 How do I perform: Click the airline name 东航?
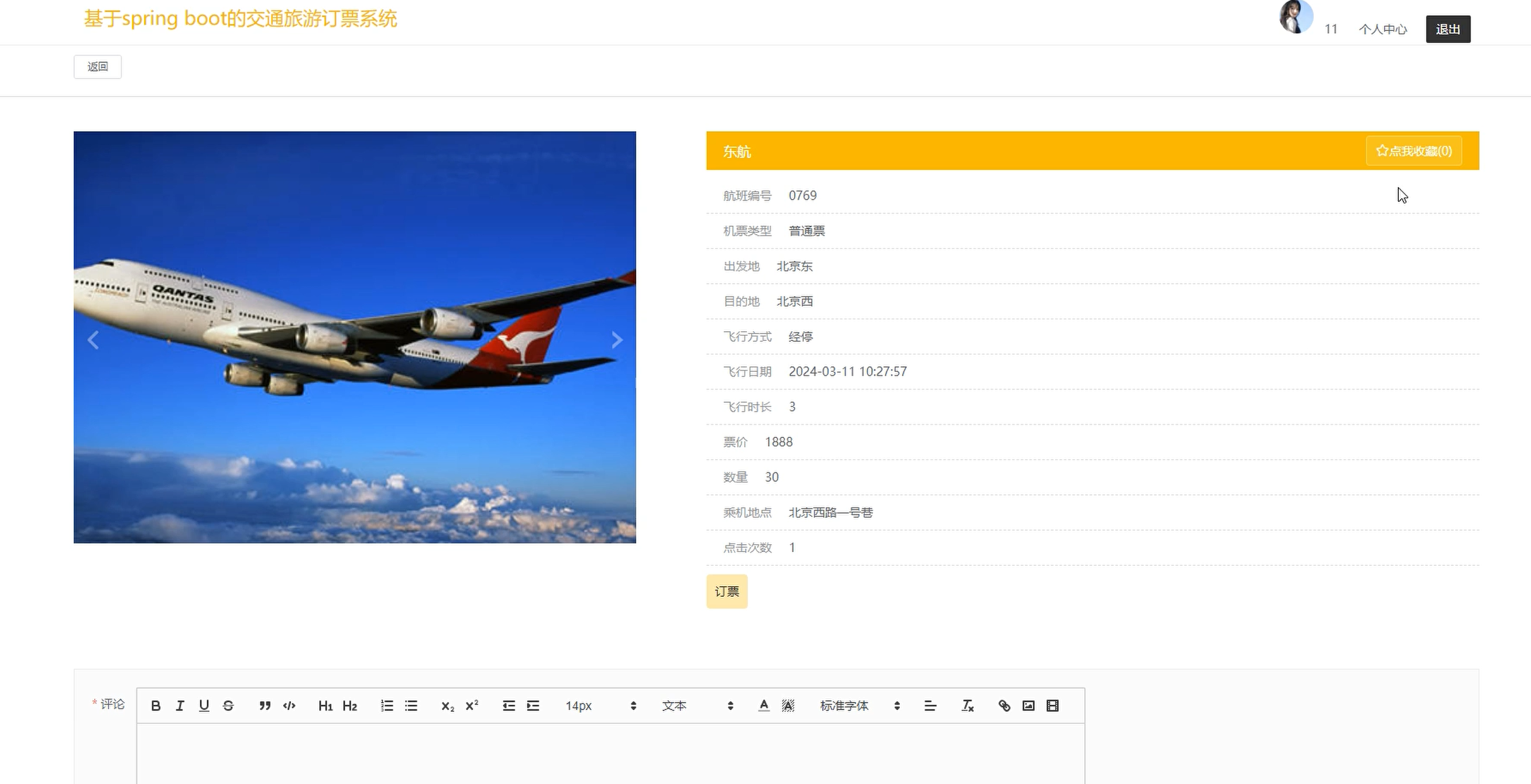pyautogui.click(x=737, y=152)
